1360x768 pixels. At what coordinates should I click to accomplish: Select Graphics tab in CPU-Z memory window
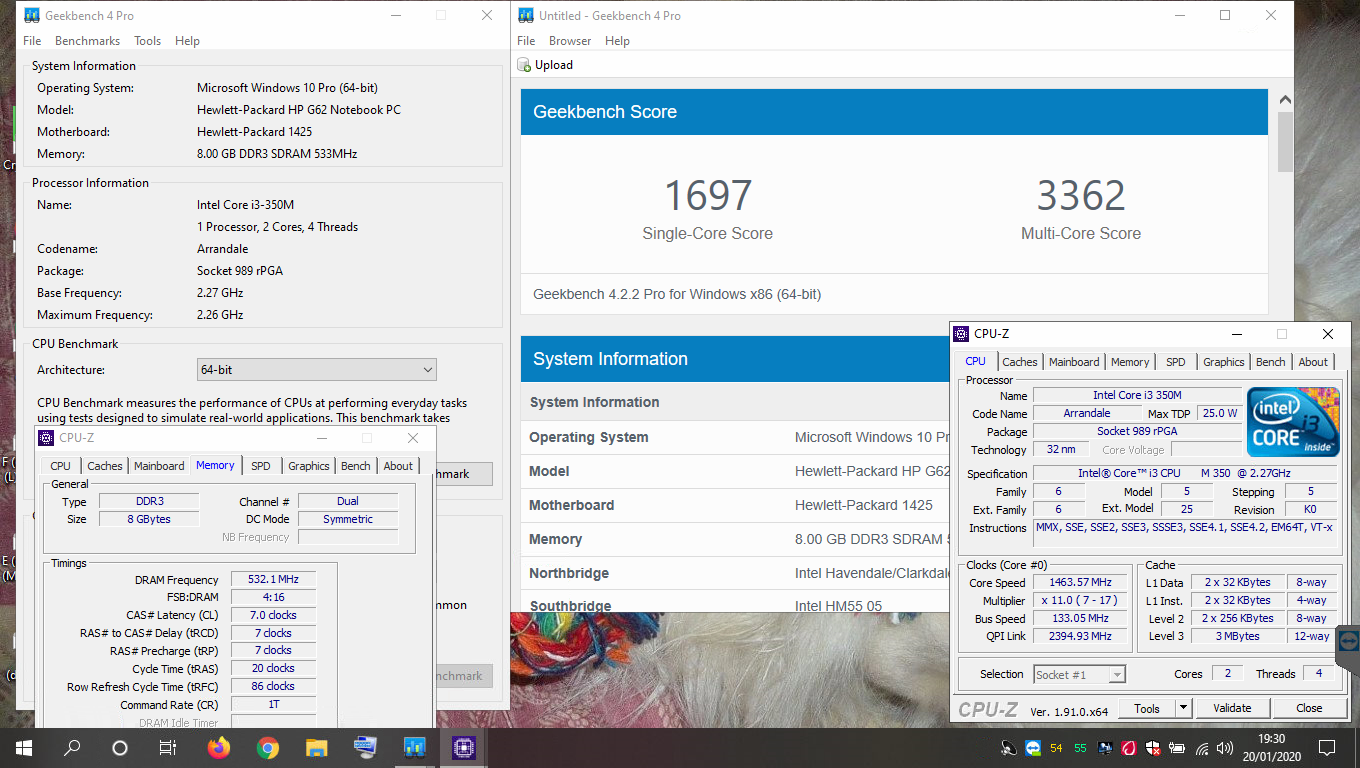308,466
